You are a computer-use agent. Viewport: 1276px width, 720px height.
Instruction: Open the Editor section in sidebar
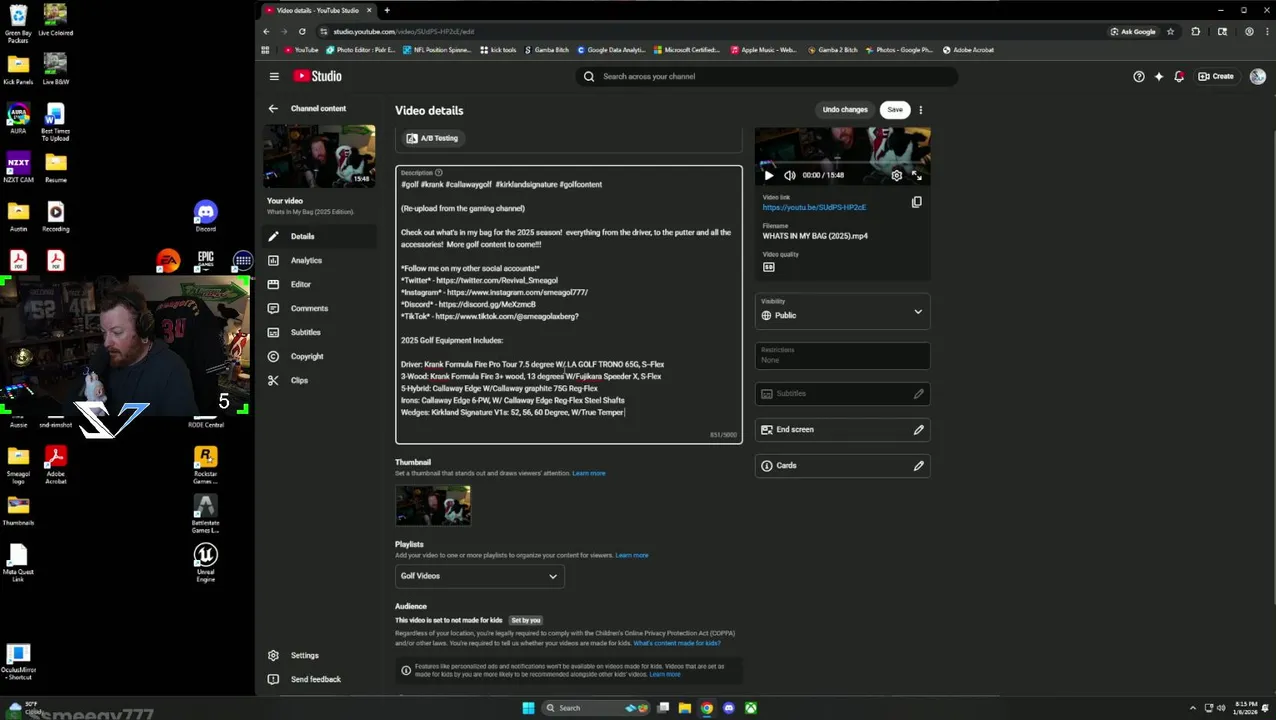[x=319, y=284]
